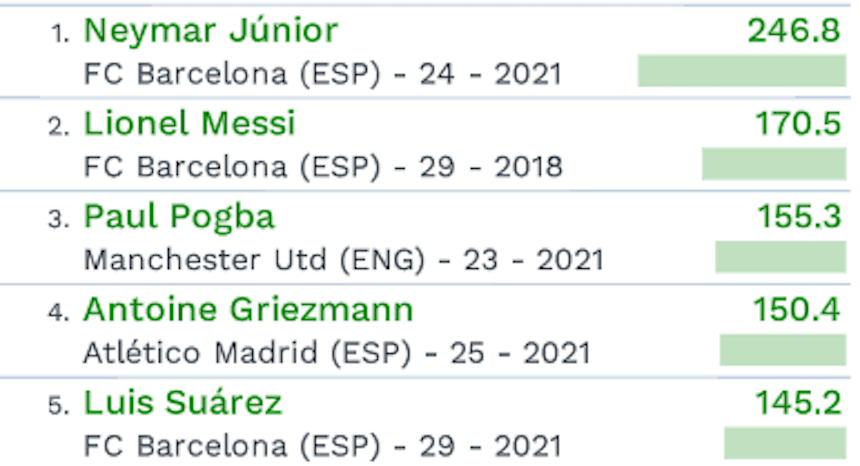860x466 pixels.
Task: Click Messi's 170.5 value figure
Action: 797,124
